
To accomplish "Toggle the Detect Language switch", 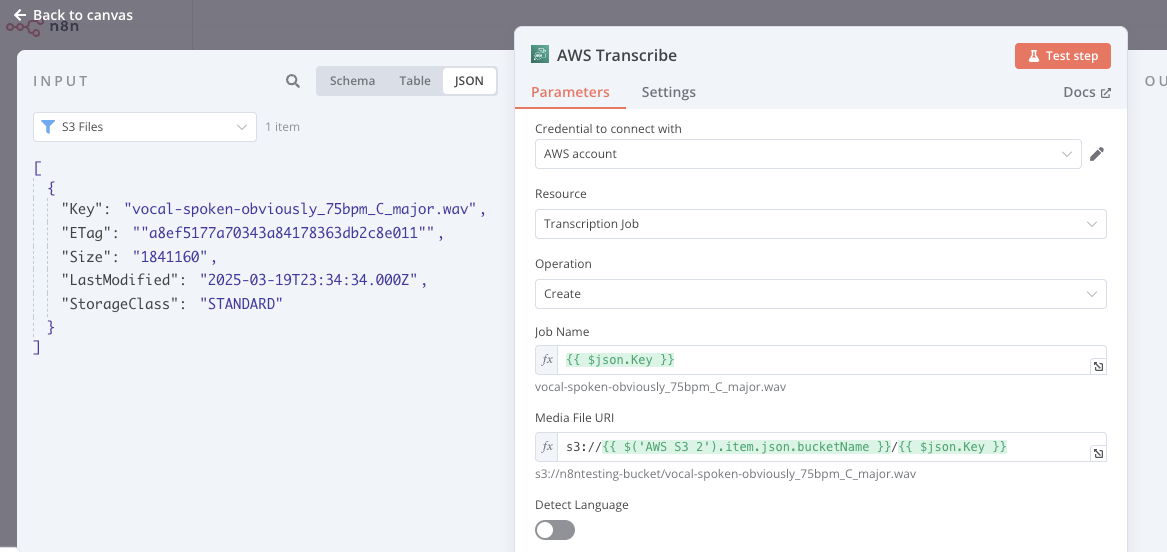I will pyautogui.click(x=555, y=530).
